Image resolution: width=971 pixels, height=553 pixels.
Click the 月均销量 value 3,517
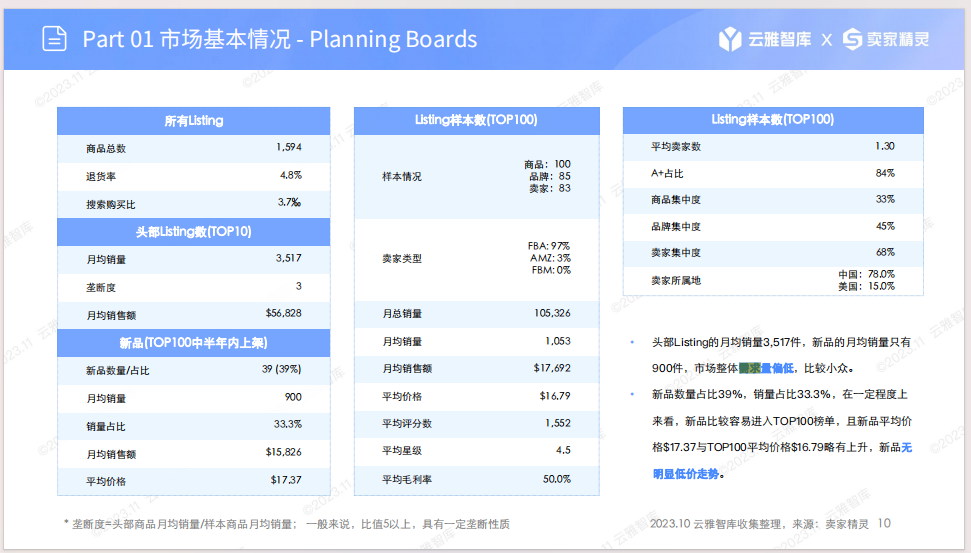click(289, 258)
